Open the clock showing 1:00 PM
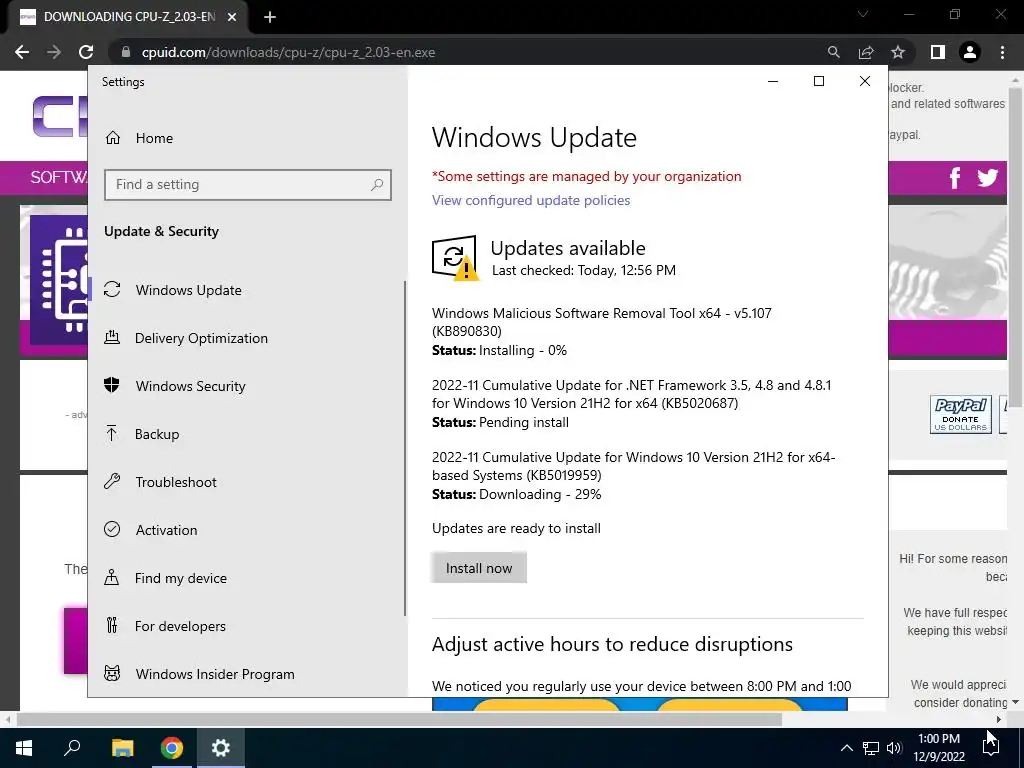Viewport: 1024px width, 768px height. (x=939, y=748)
